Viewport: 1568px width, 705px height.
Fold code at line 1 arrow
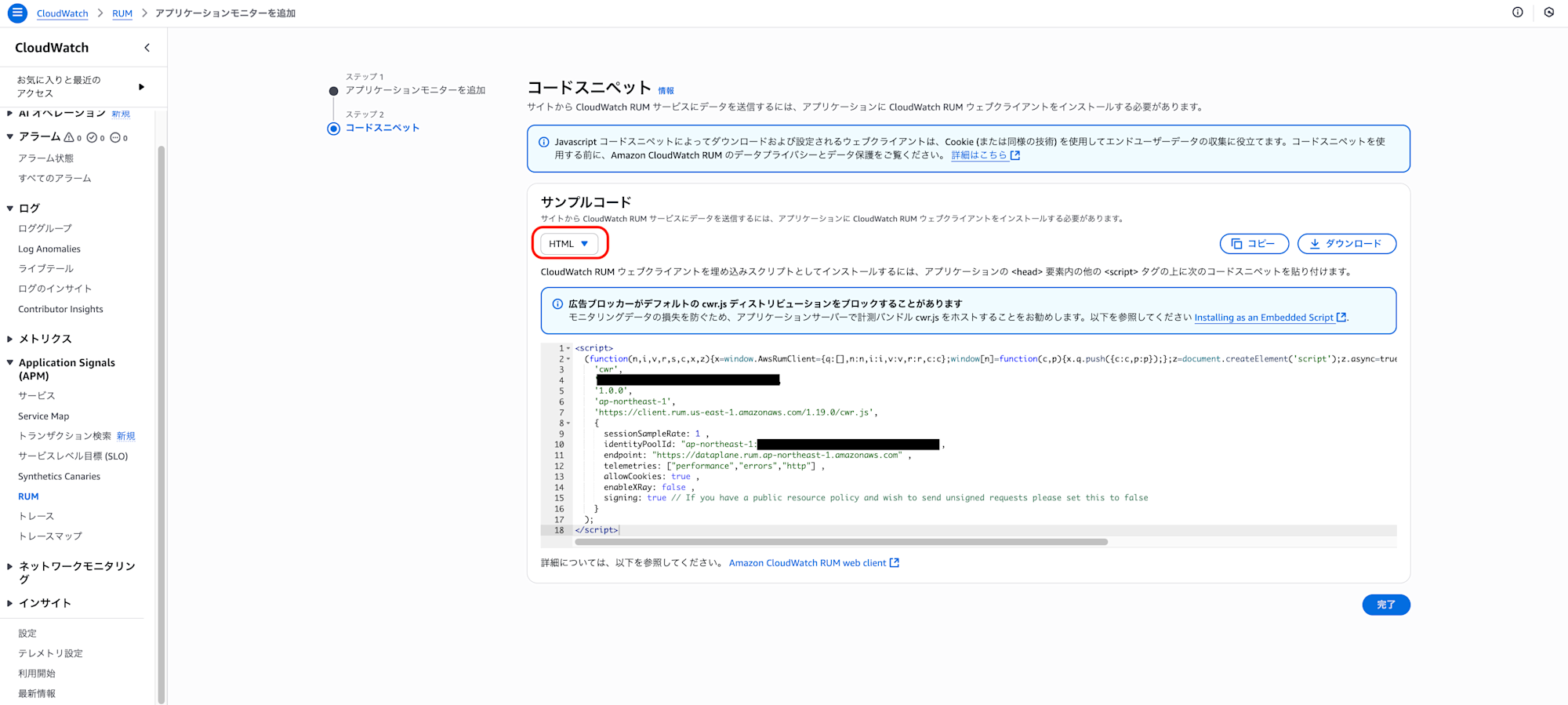[x=568, y=348]
